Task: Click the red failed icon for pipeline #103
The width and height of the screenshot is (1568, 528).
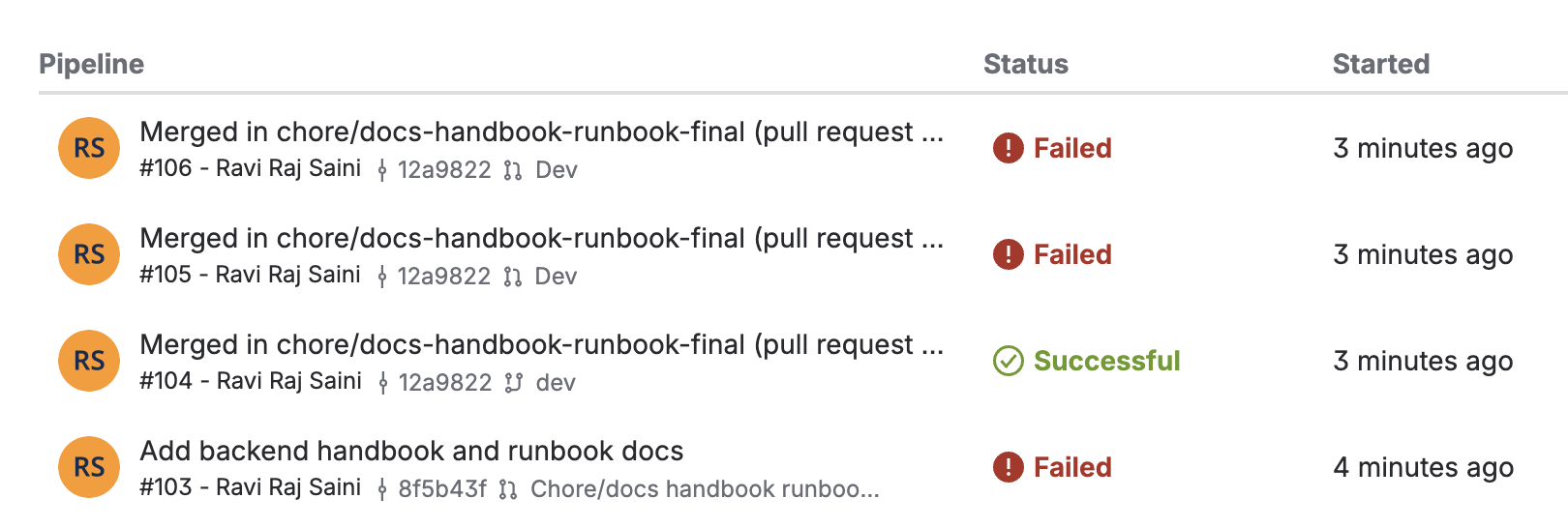Action: [x=1009, y=467]
